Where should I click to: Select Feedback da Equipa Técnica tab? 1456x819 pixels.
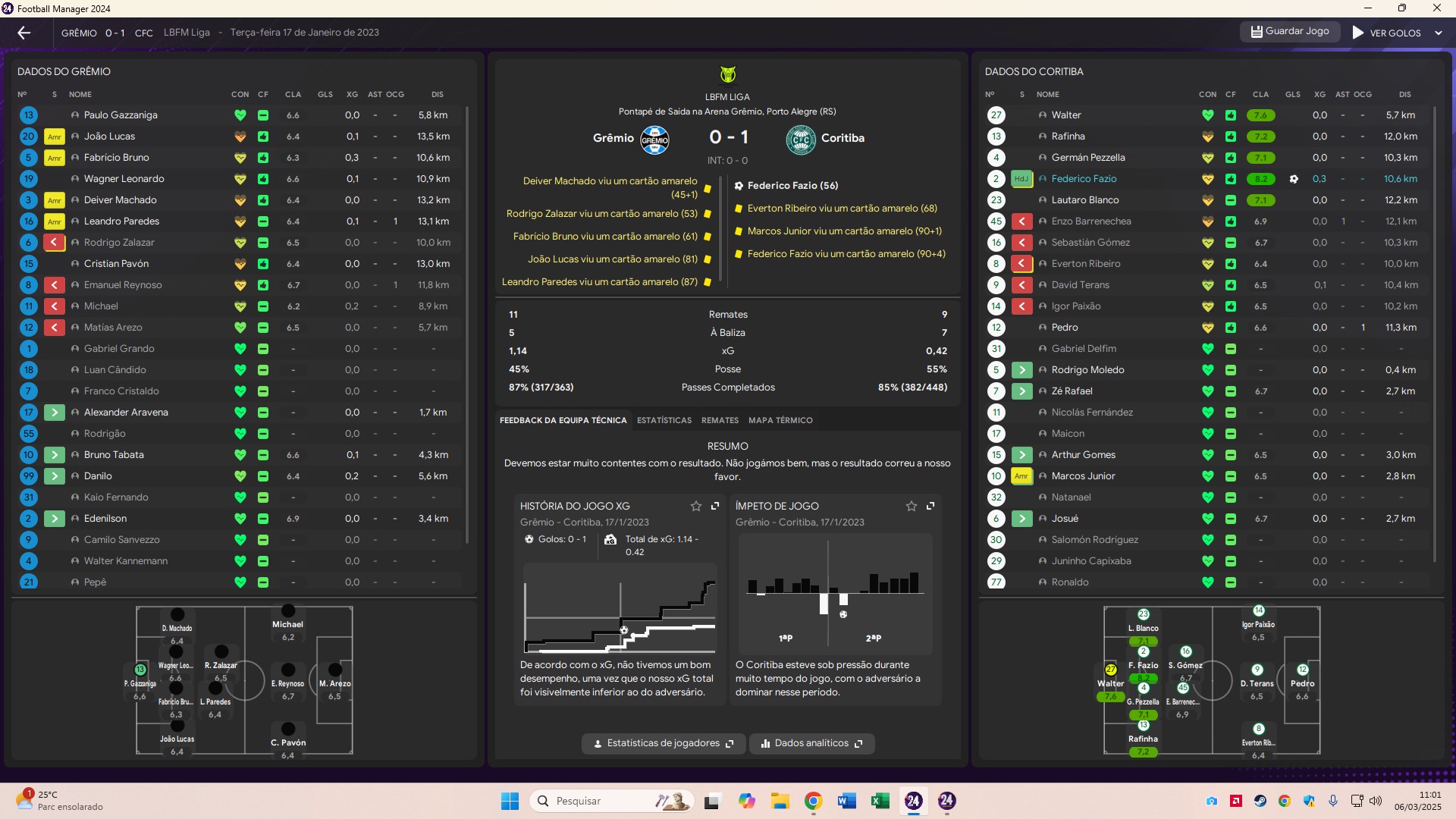[563, 420]
